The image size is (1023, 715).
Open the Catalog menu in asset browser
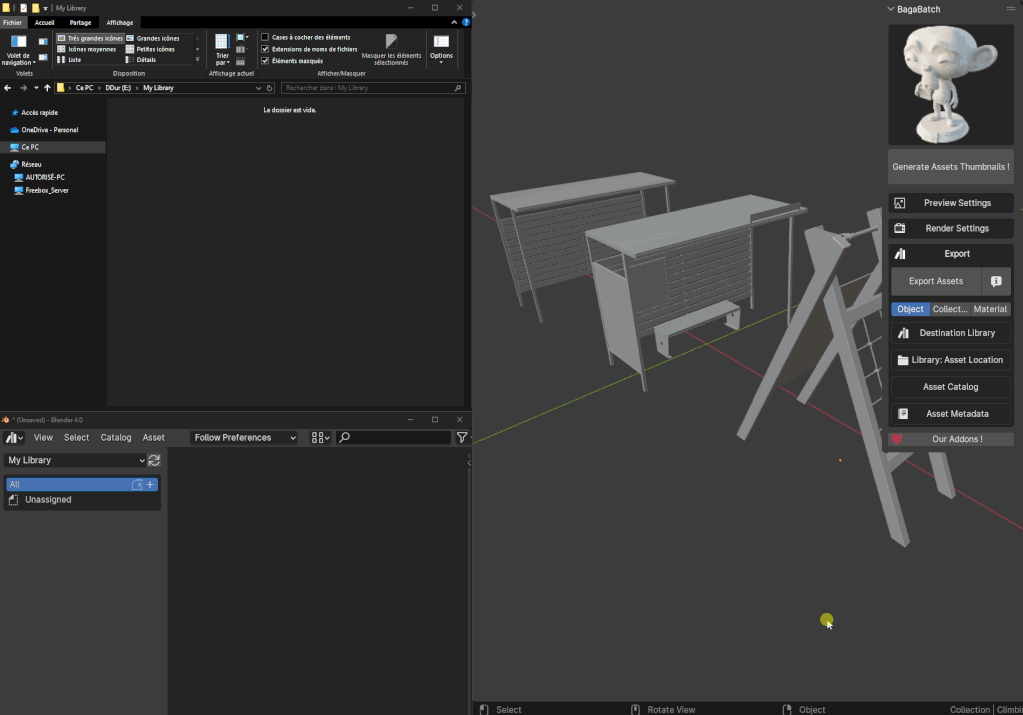(x=115, y=438)
